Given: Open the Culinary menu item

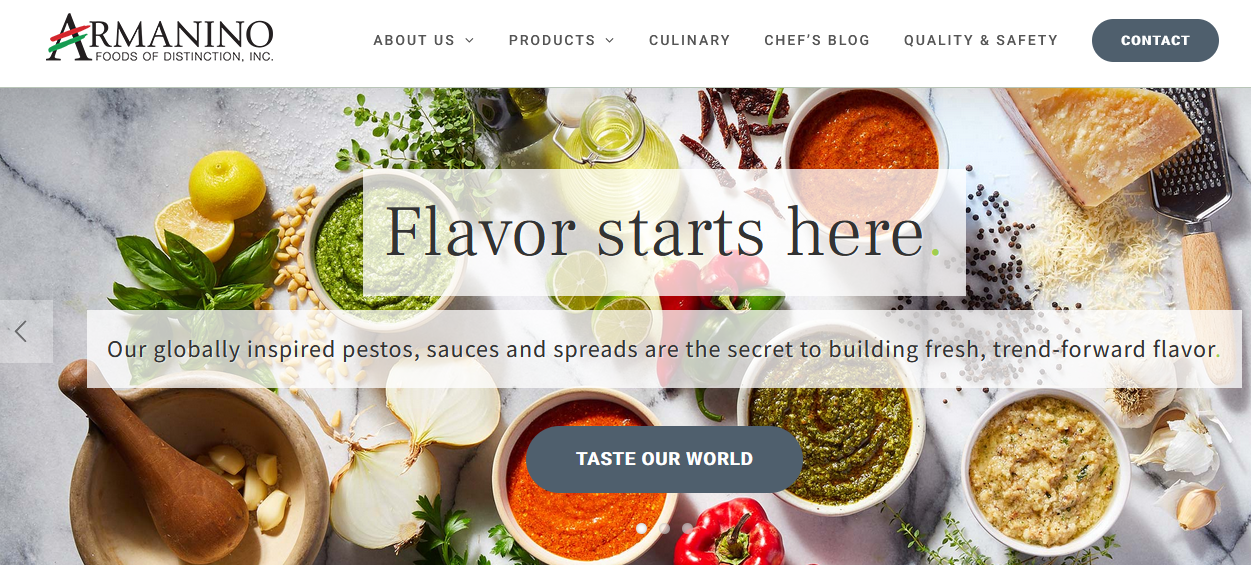Looking at the screenshot, I should coord(690,41).
